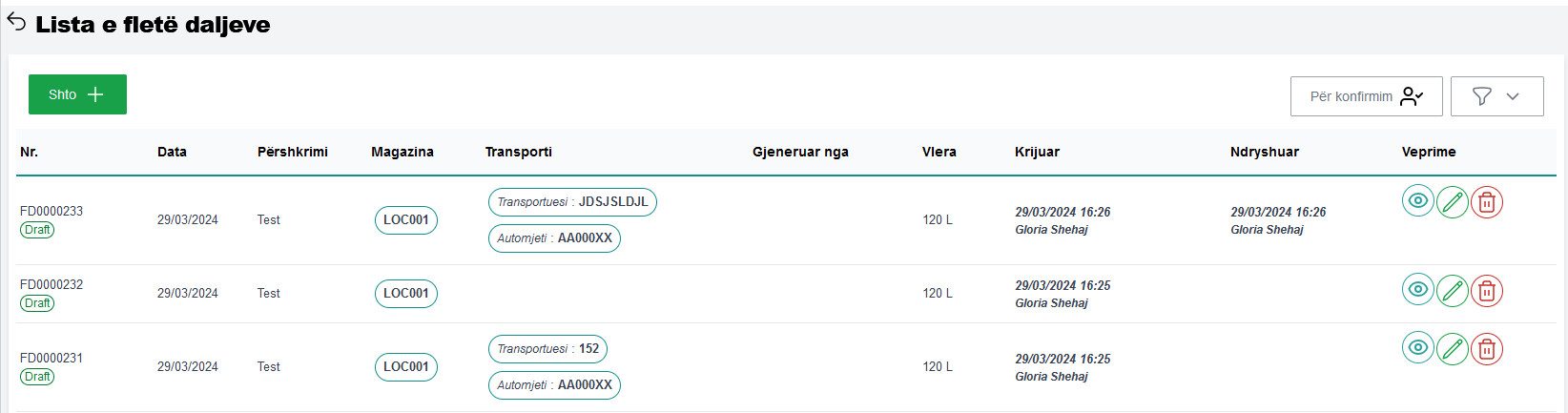The height and width of the screenshot is (413, 1568).
Task: Edit entry FD0000232 with pencil icon
Action: [1452, 291]
